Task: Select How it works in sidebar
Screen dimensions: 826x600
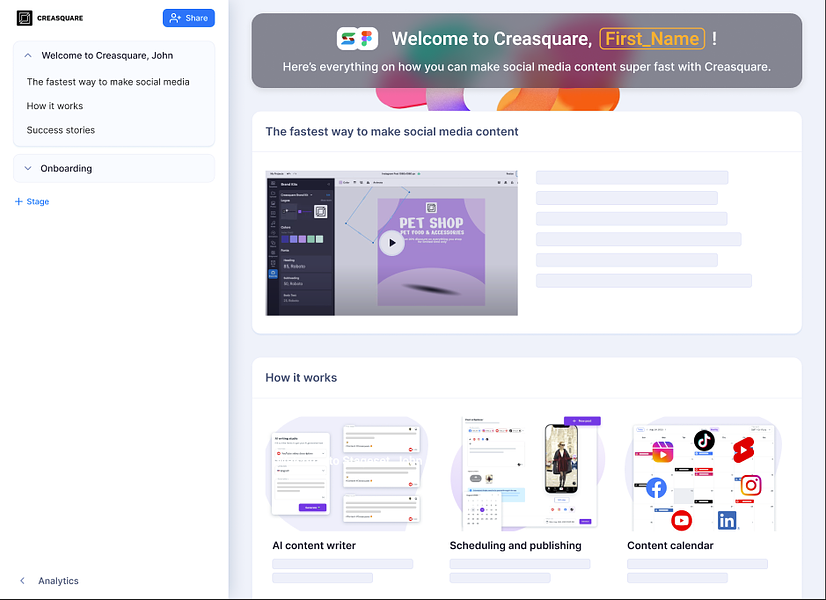Action: pos(55,106)
